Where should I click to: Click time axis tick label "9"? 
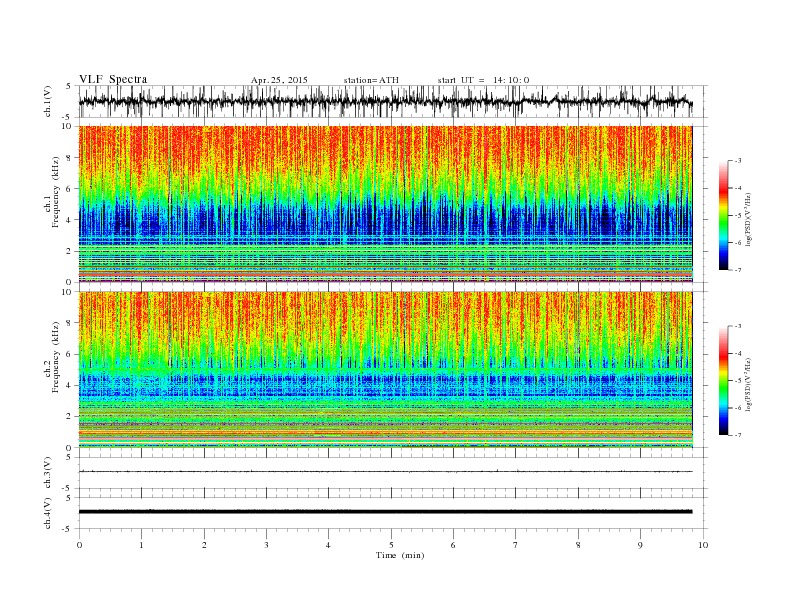pos(640,545)
